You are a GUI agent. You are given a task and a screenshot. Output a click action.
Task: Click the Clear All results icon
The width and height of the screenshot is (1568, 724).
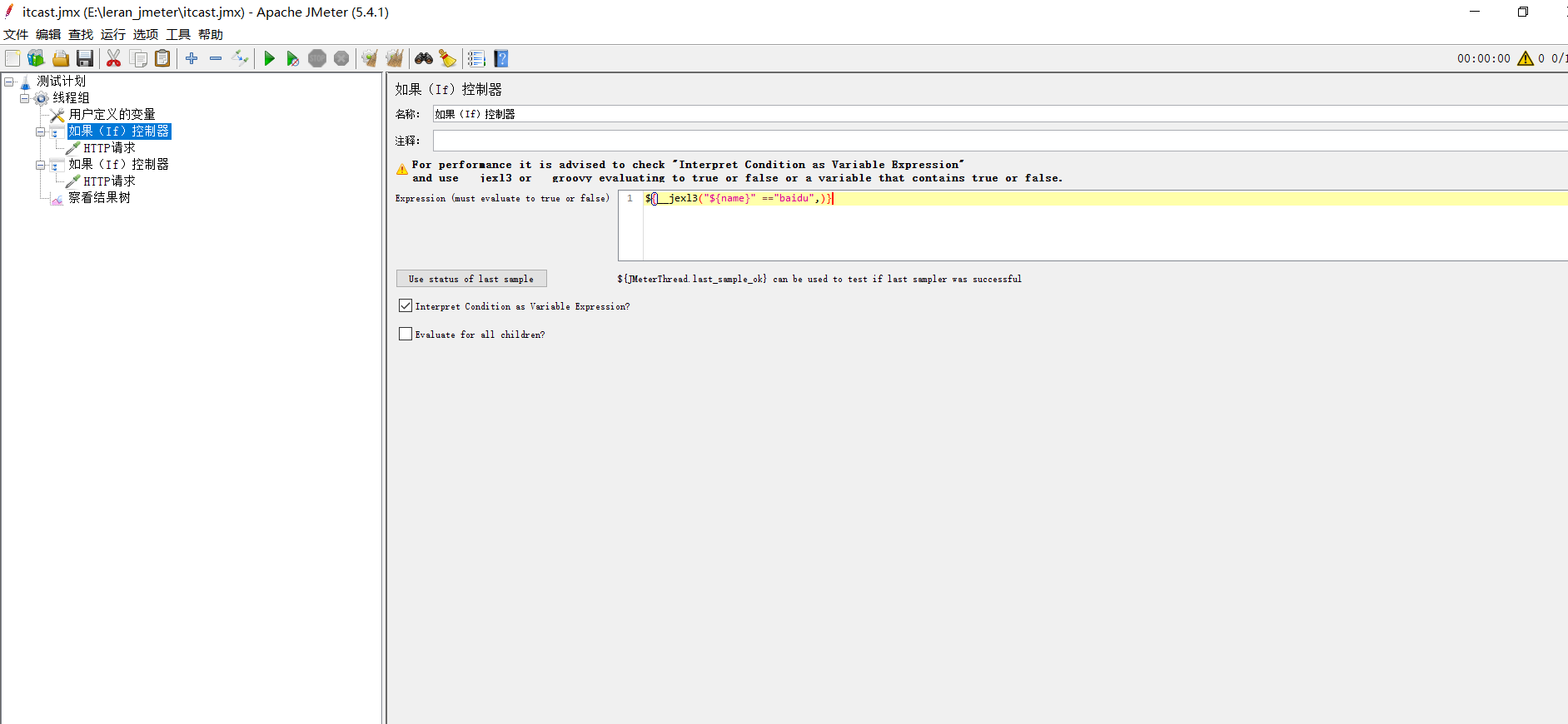pyautogui.click(x=395, y=58)
